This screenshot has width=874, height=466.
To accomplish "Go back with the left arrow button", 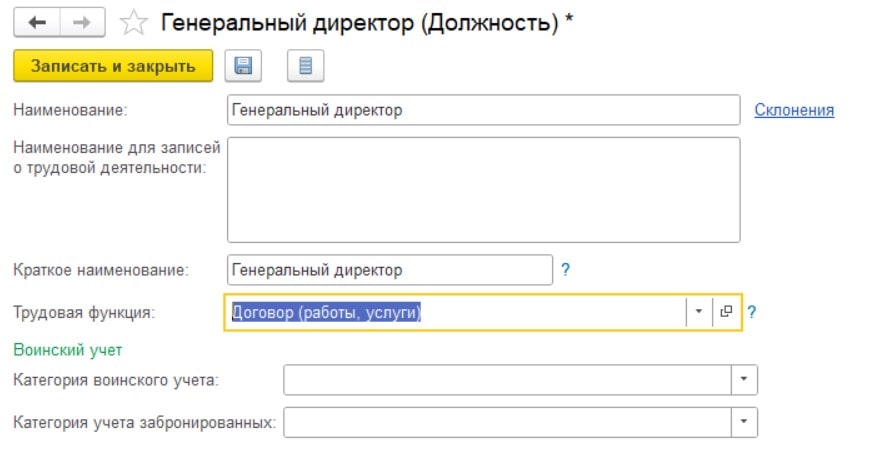I will [x=37, y=23].
